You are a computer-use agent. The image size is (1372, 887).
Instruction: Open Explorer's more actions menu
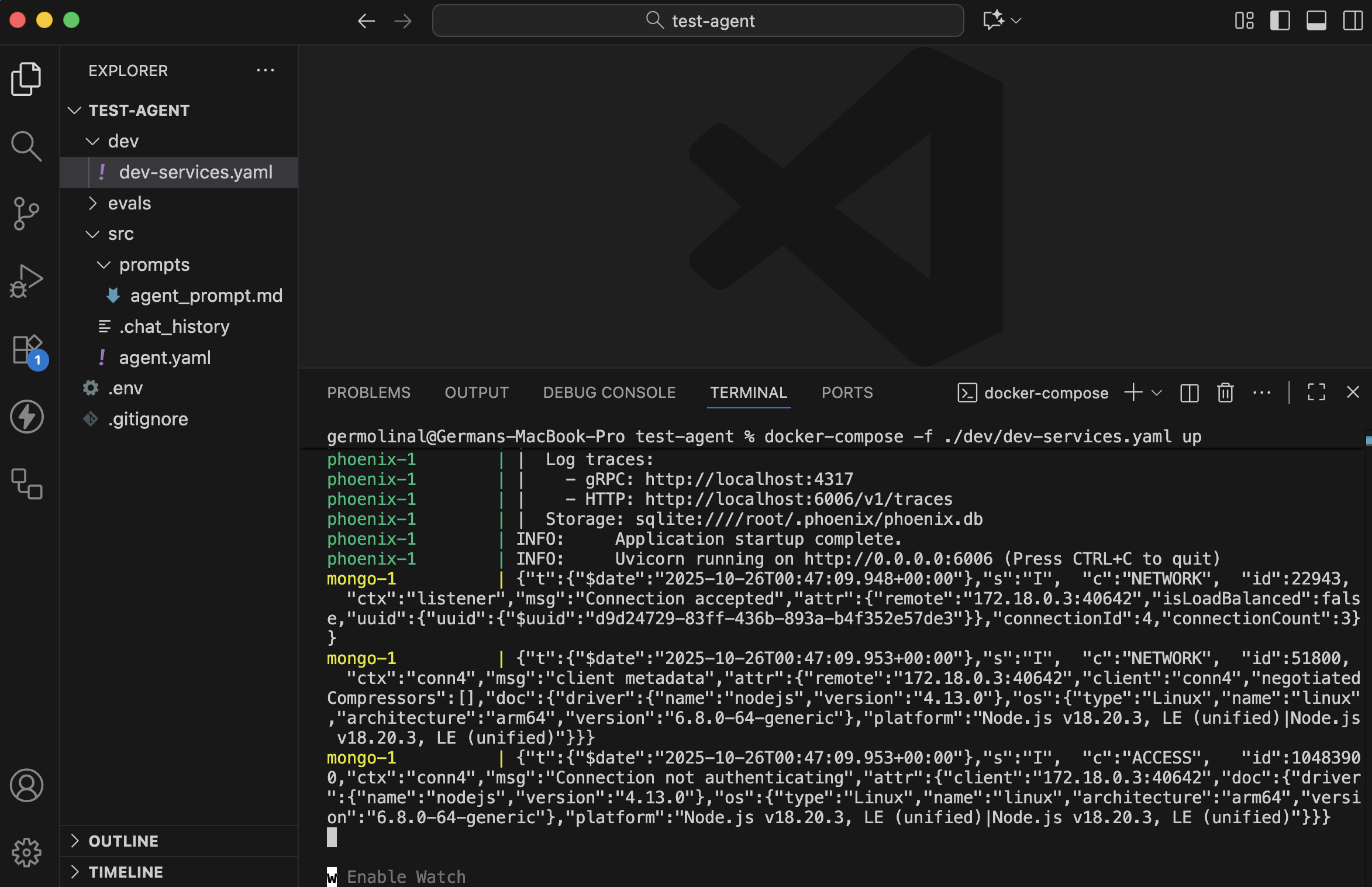click(x=266, y=70)
